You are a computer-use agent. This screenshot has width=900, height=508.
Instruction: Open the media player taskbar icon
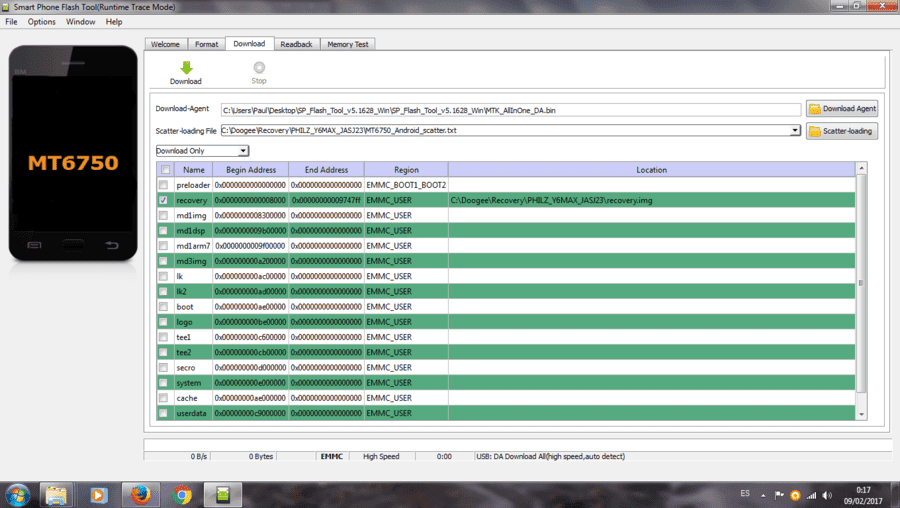click(98, 494)
